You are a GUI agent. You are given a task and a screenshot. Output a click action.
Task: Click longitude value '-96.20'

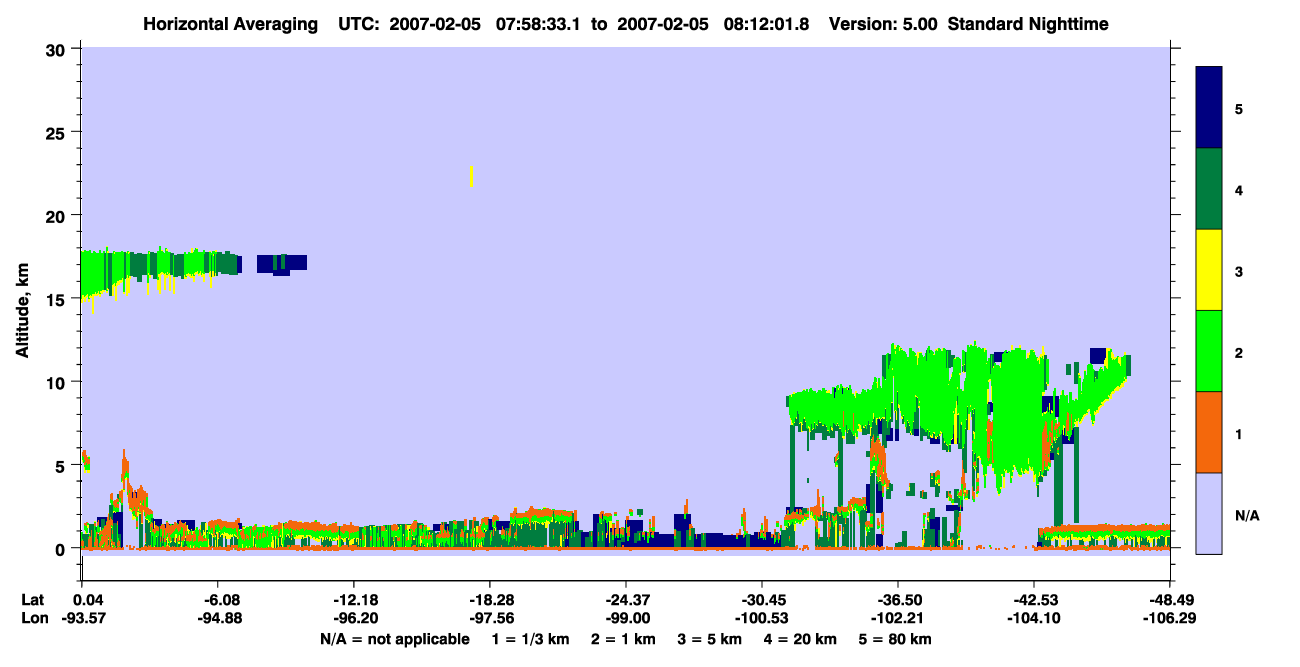tap(354, 618)
